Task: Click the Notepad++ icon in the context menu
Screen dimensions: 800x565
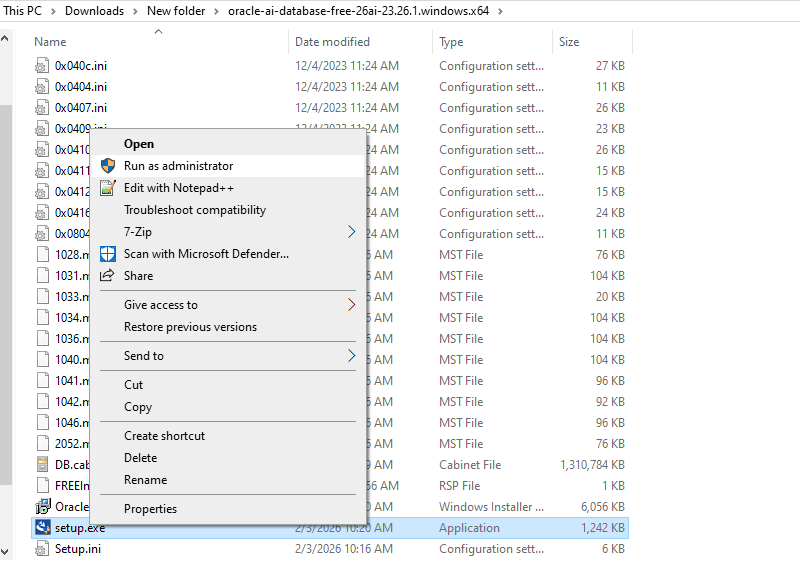Action: pyautogui.click(x=107, y=188)
